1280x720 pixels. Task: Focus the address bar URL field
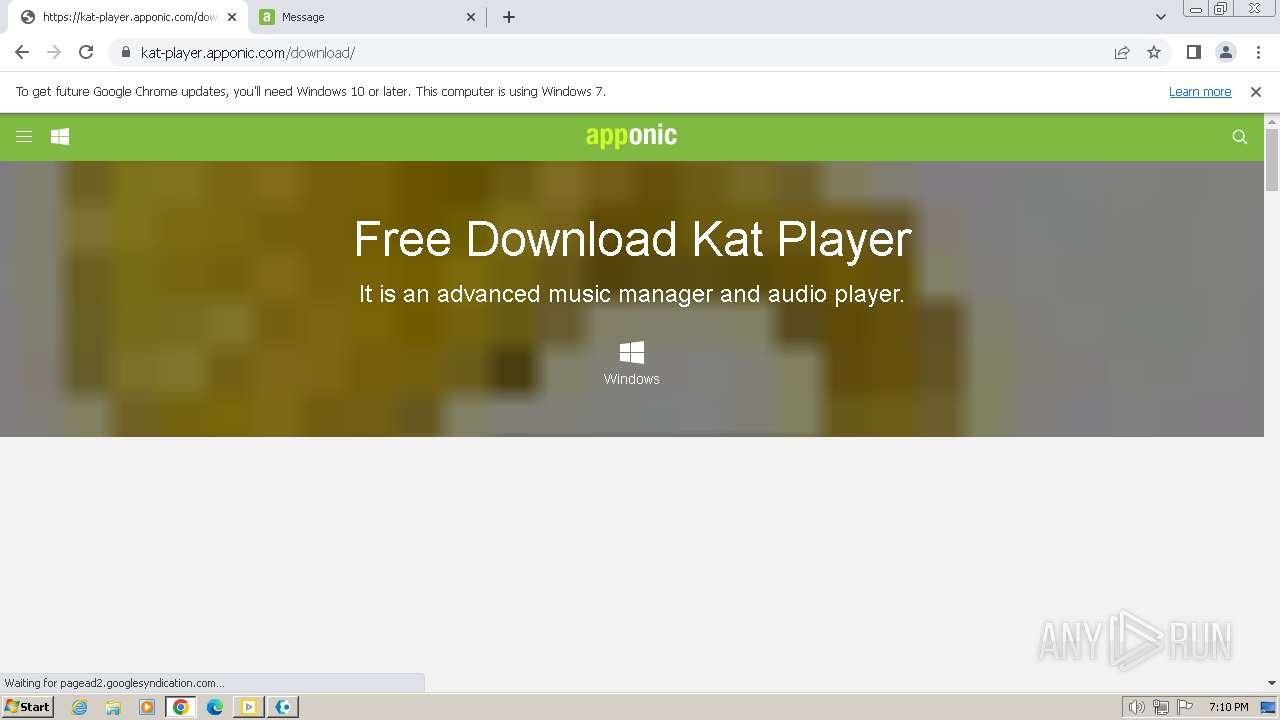620,53
